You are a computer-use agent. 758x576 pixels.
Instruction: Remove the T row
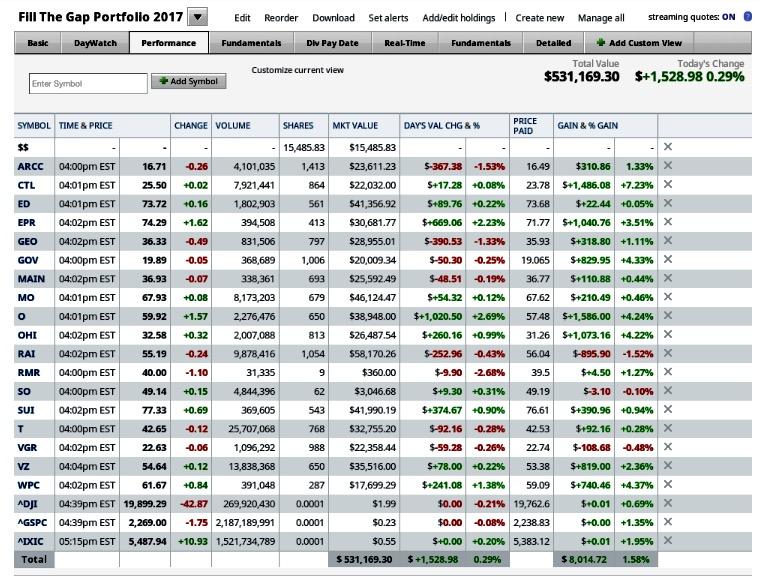668,428
